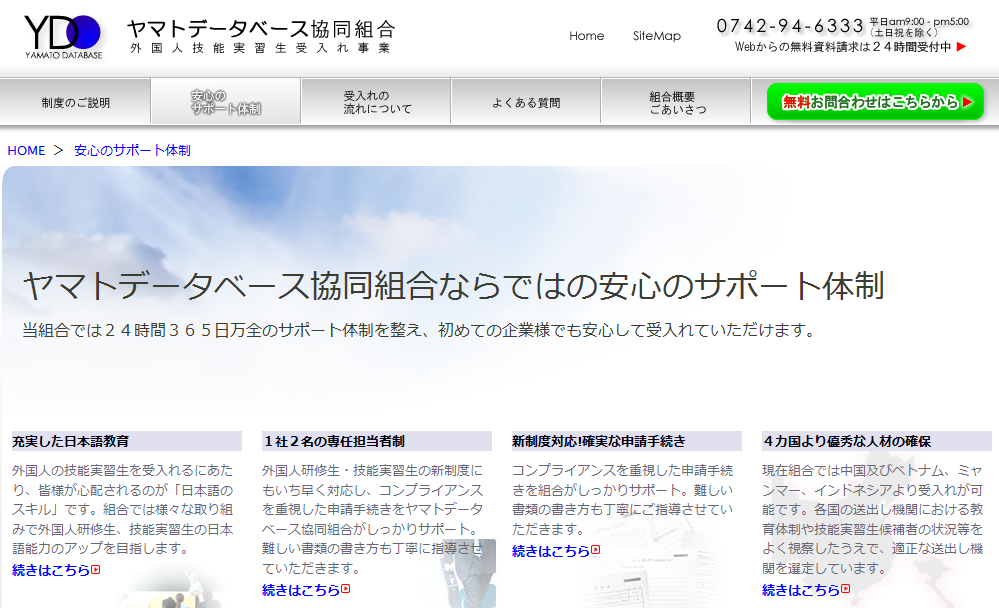Open the 安心のサポート体制 navigation tab
This screenshot has height=608, width=999.
point(226,102)
